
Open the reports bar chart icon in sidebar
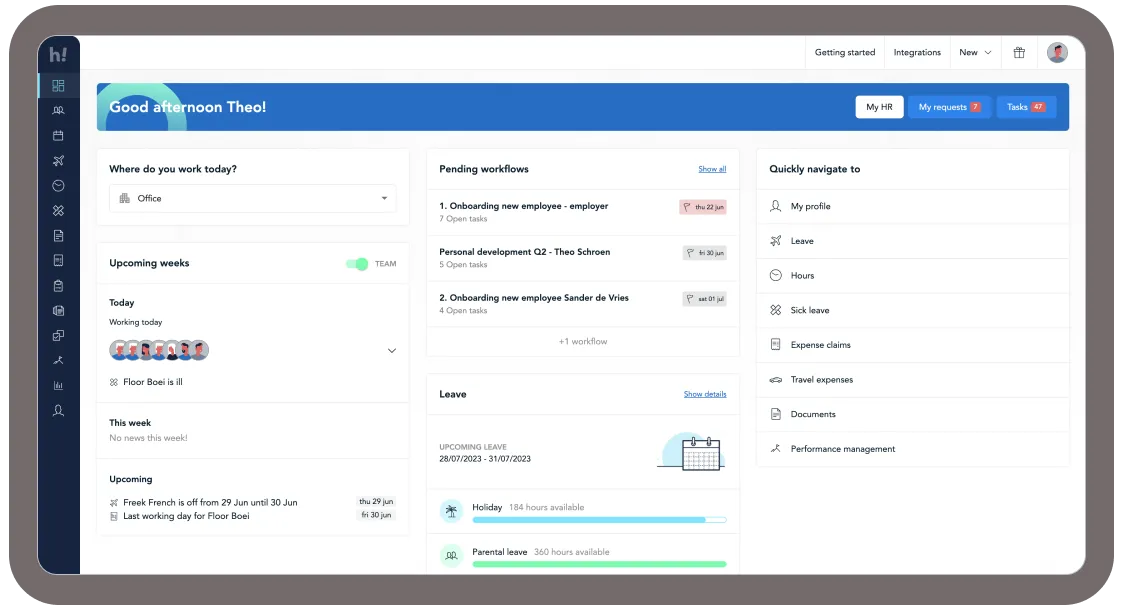pos(59,385)
